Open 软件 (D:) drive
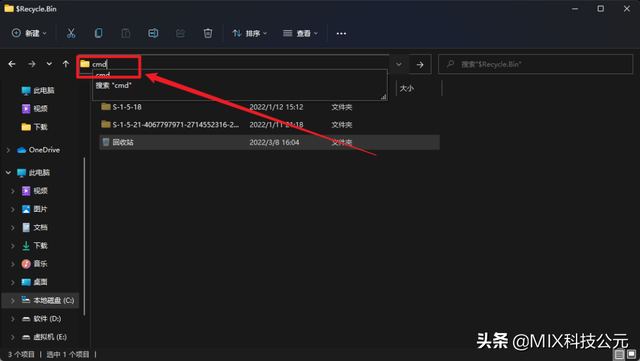640x361 pixels. click(41, 319)
